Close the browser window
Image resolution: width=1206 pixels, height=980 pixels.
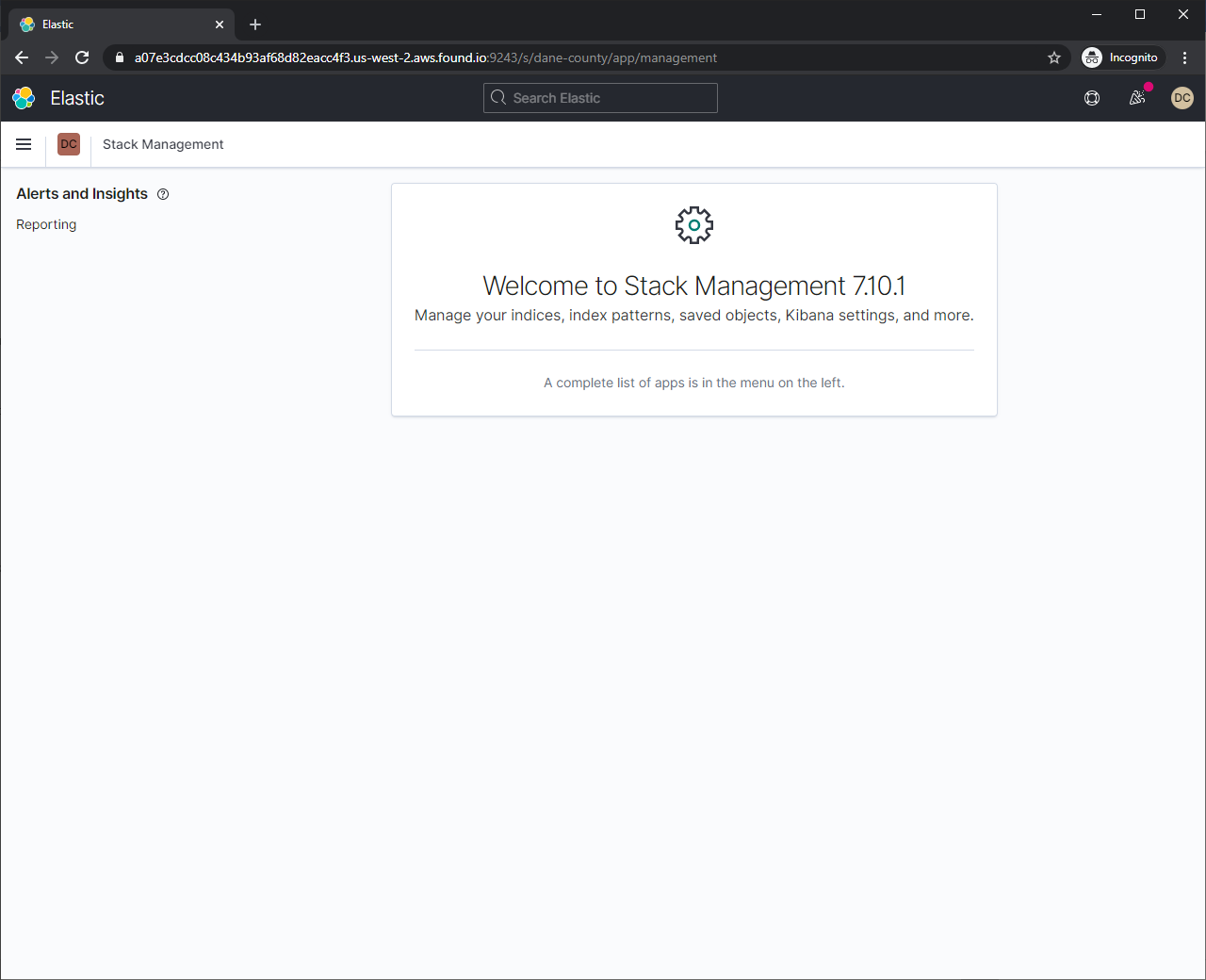1183,14
